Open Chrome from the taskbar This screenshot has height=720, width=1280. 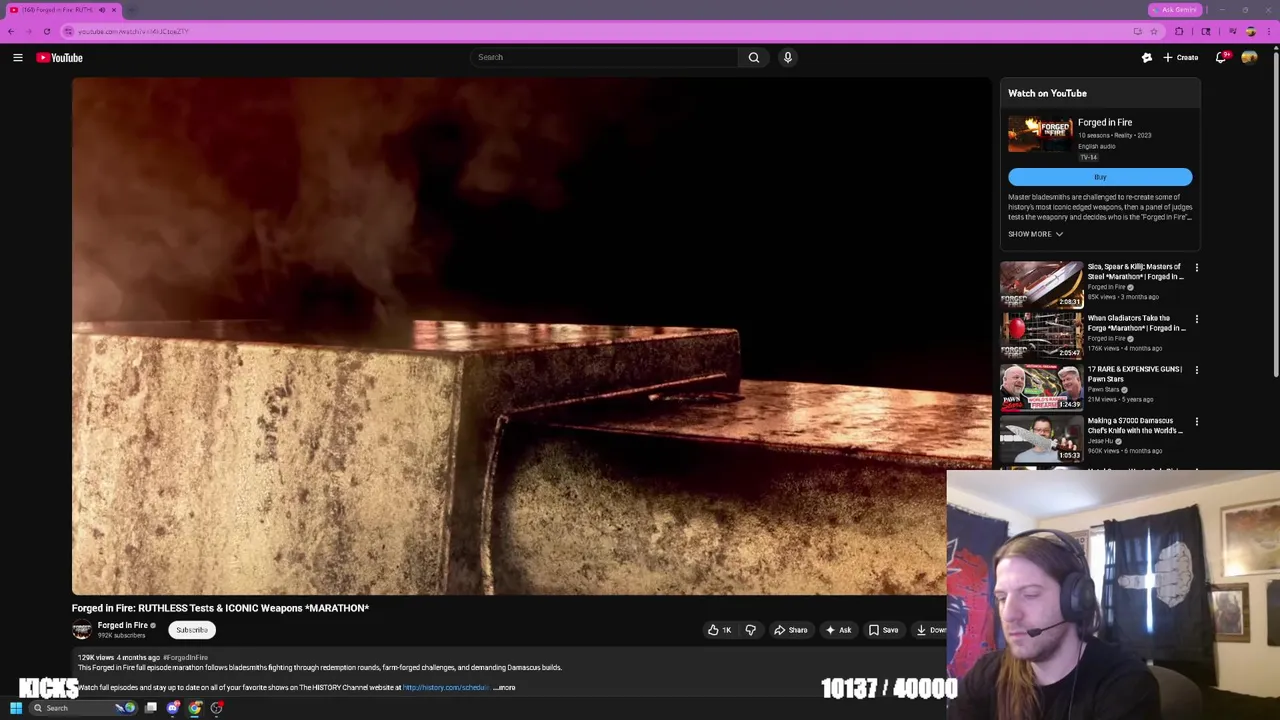(195, 708)
